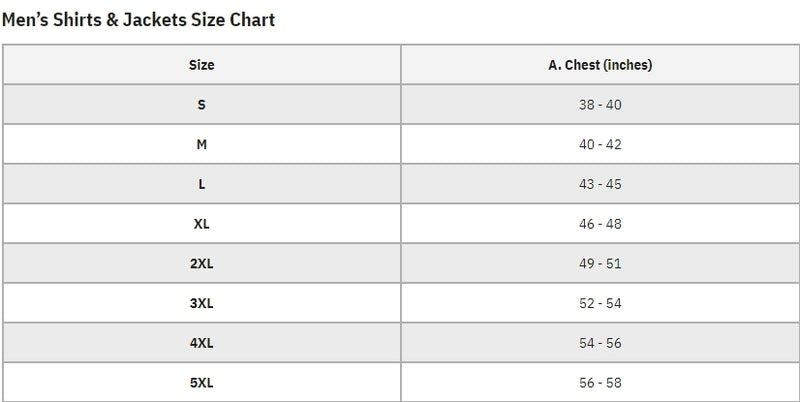The width and height of the screenshot is (800, 402).
Task: Select the '4XL' size cell
Action: tap(201, 342)
